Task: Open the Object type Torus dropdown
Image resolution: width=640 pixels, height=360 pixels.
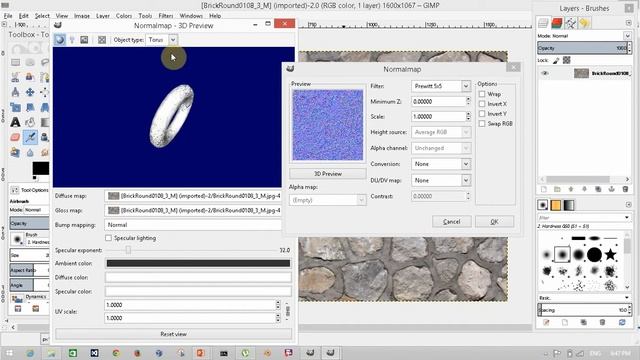Action: pos(162,40)
